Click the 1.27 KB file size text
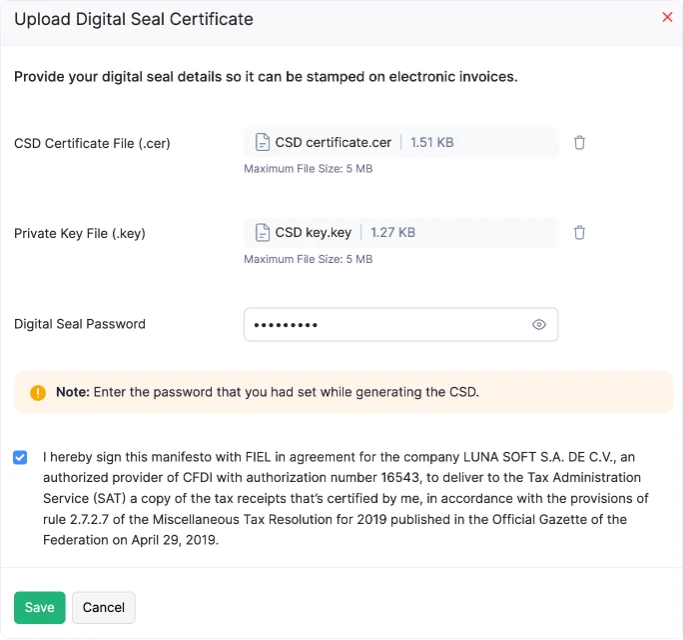 (x=392, y=233)
